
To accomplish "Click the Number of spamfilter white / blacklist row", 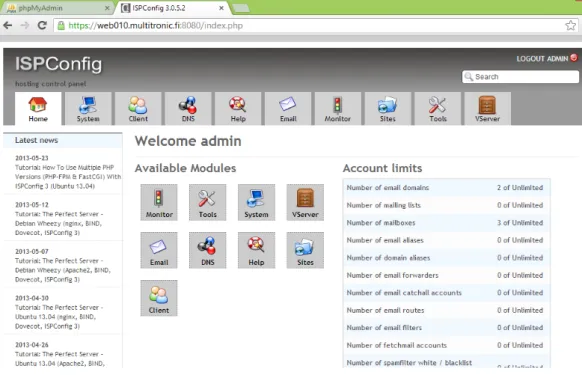I will (x=447, y=361).
